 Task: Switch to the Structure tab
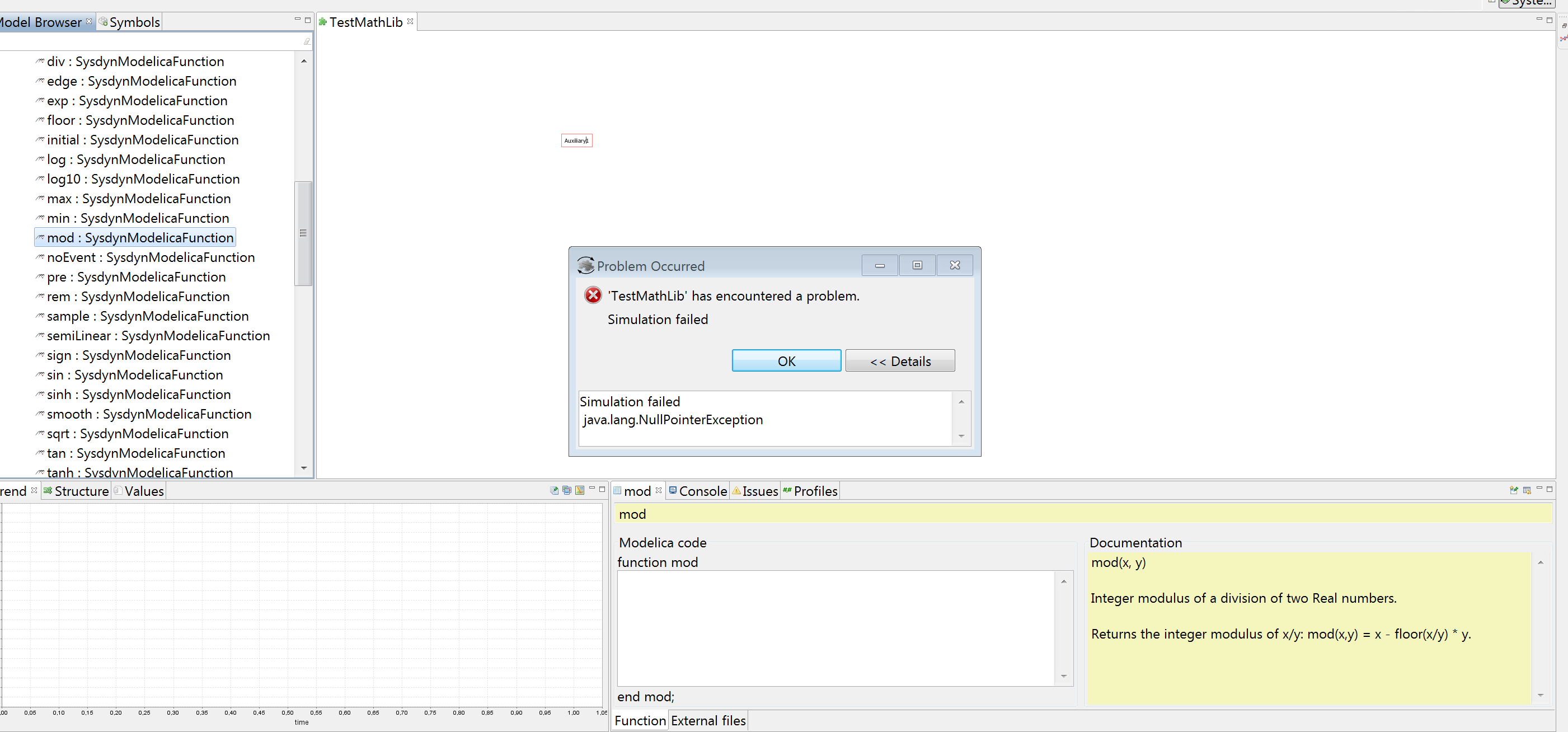click(76, 491)
